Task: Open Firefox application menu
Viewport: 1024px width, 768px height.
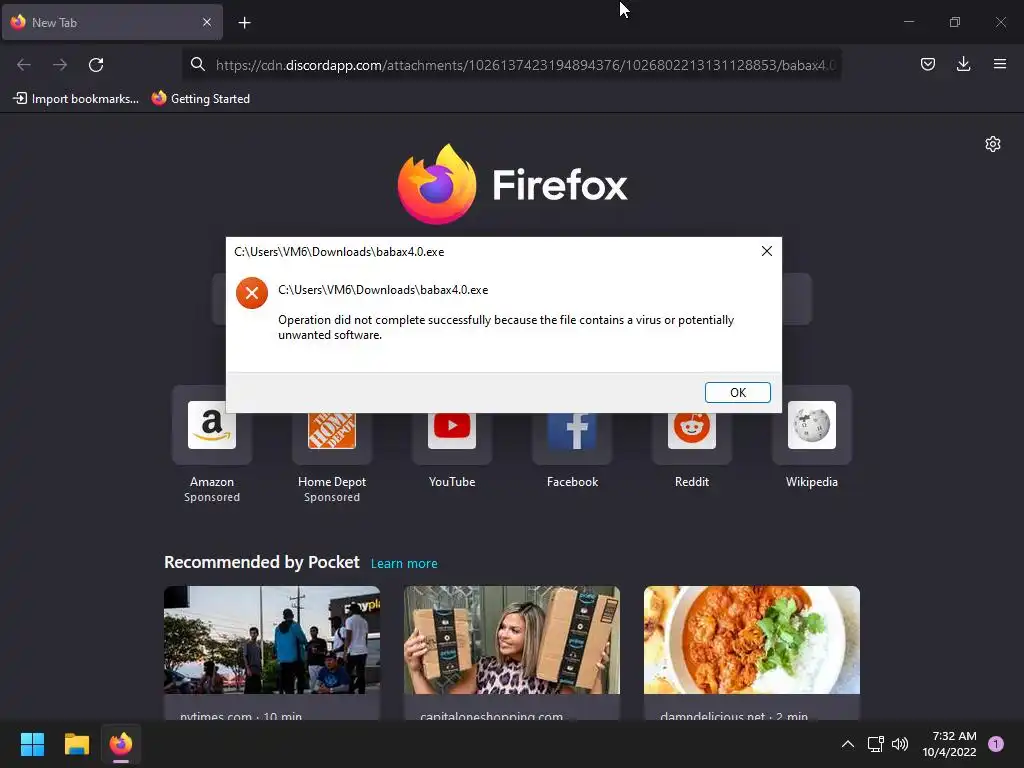Action: point(1000,64)
